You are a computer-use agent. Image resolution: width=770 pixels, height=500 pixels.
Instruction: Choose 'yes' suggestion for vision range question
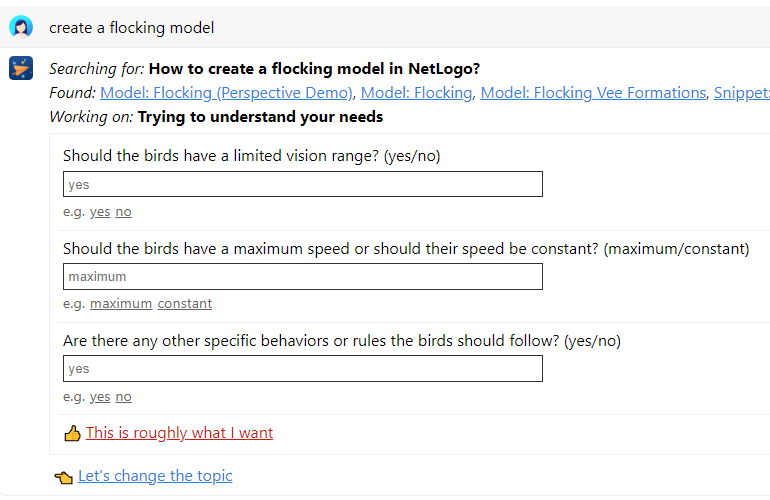point(100,212)
